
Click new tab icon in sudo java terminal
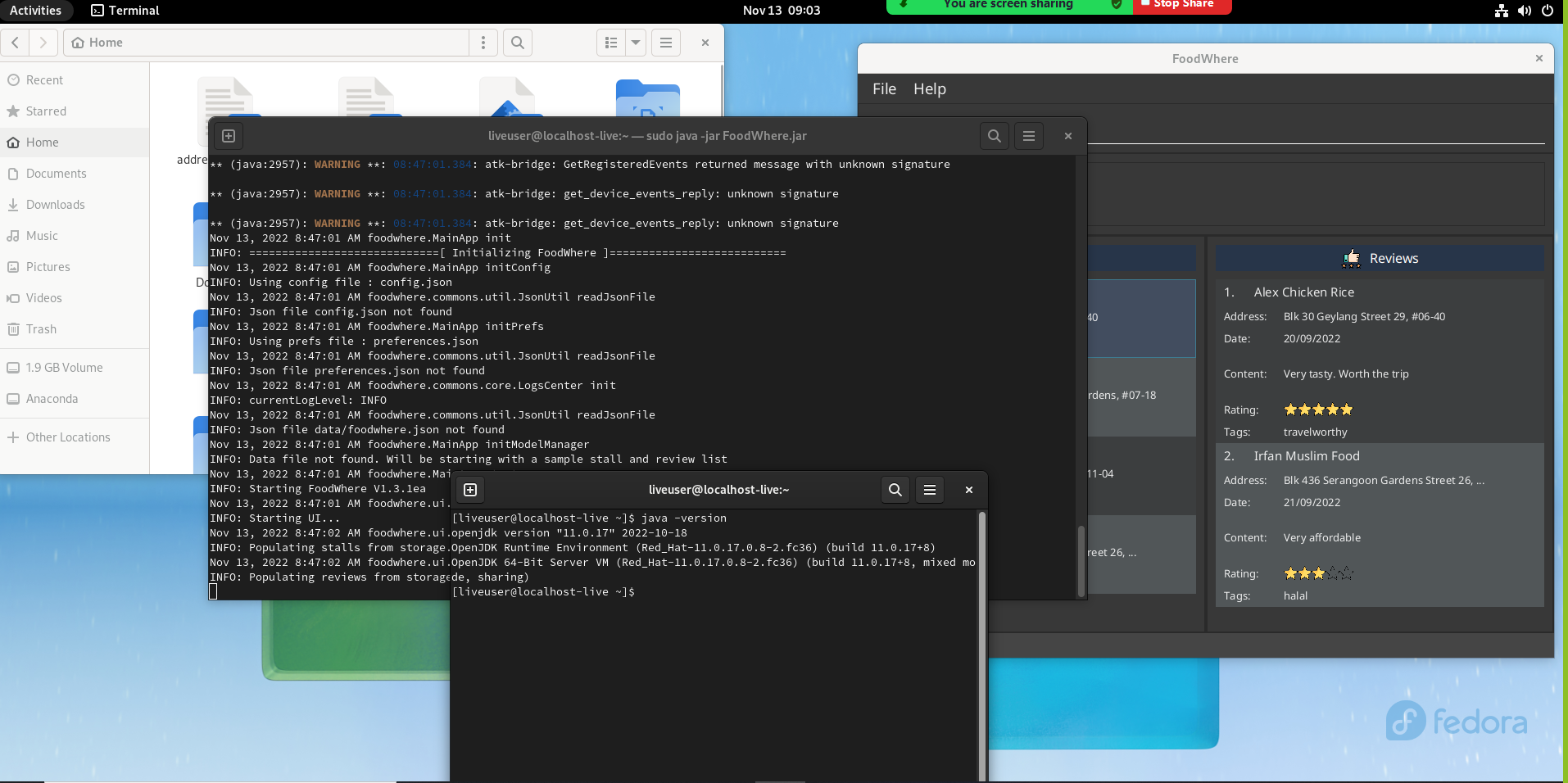229,136
